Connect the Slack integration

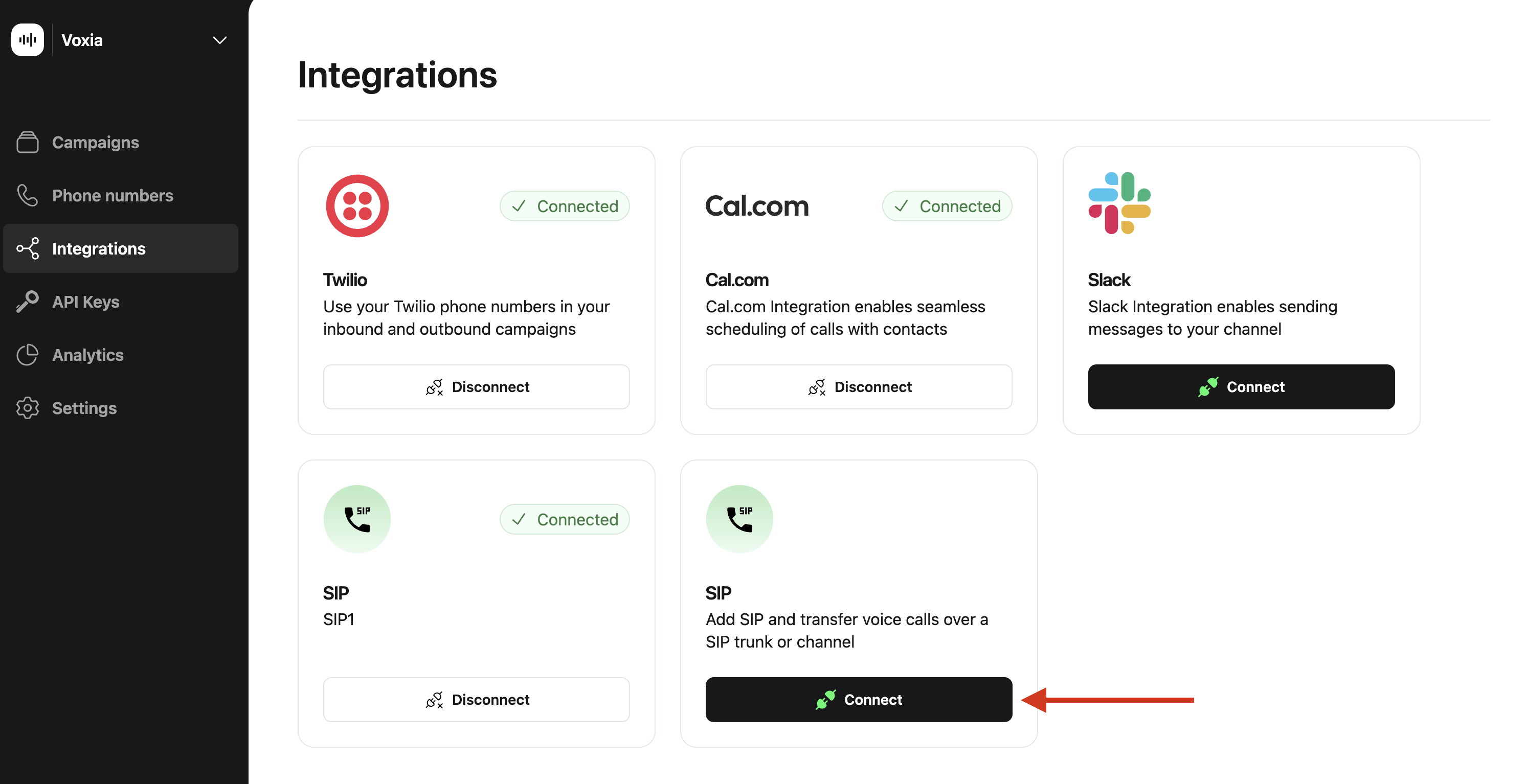(x=1241, y=387)
